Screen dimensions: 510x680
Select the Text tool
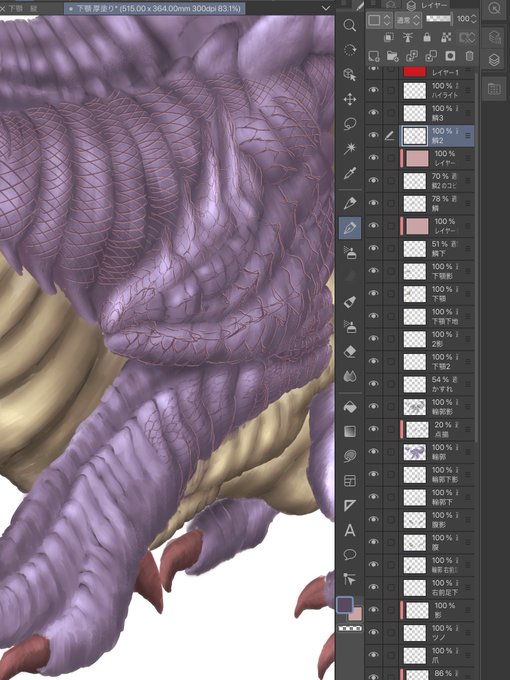[x=350, y=530]
